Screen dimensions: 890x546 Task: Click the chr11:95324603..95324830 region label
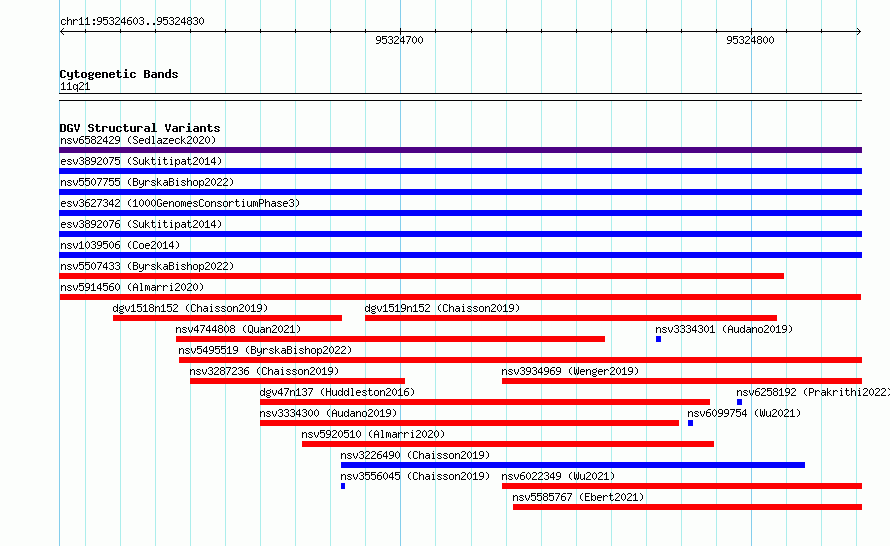click(132, 21)
